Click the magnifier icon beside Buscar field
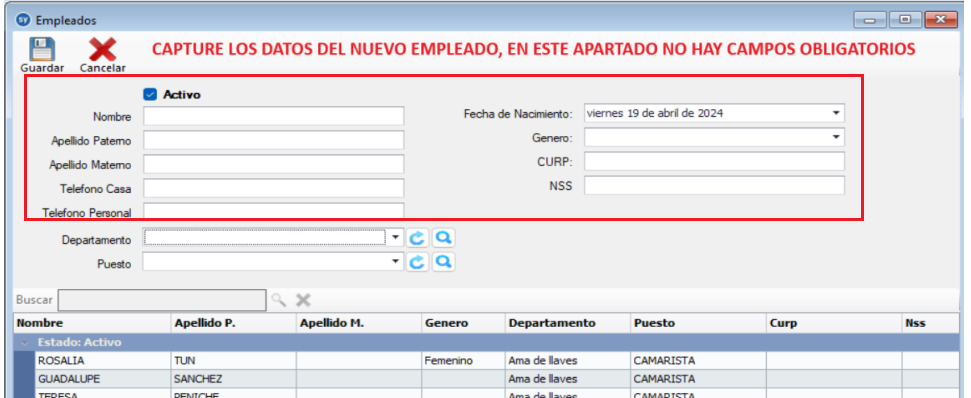971x398 pixels. (x=279, y=301)
